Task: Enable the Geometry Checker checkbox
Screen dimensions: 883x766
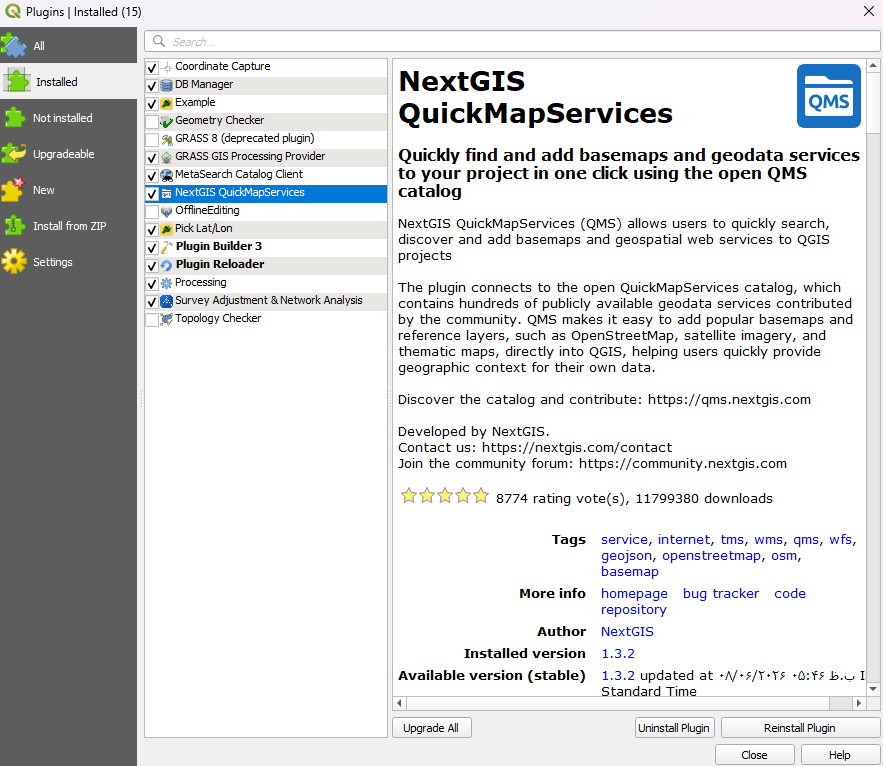Action: tap(152, 122)
